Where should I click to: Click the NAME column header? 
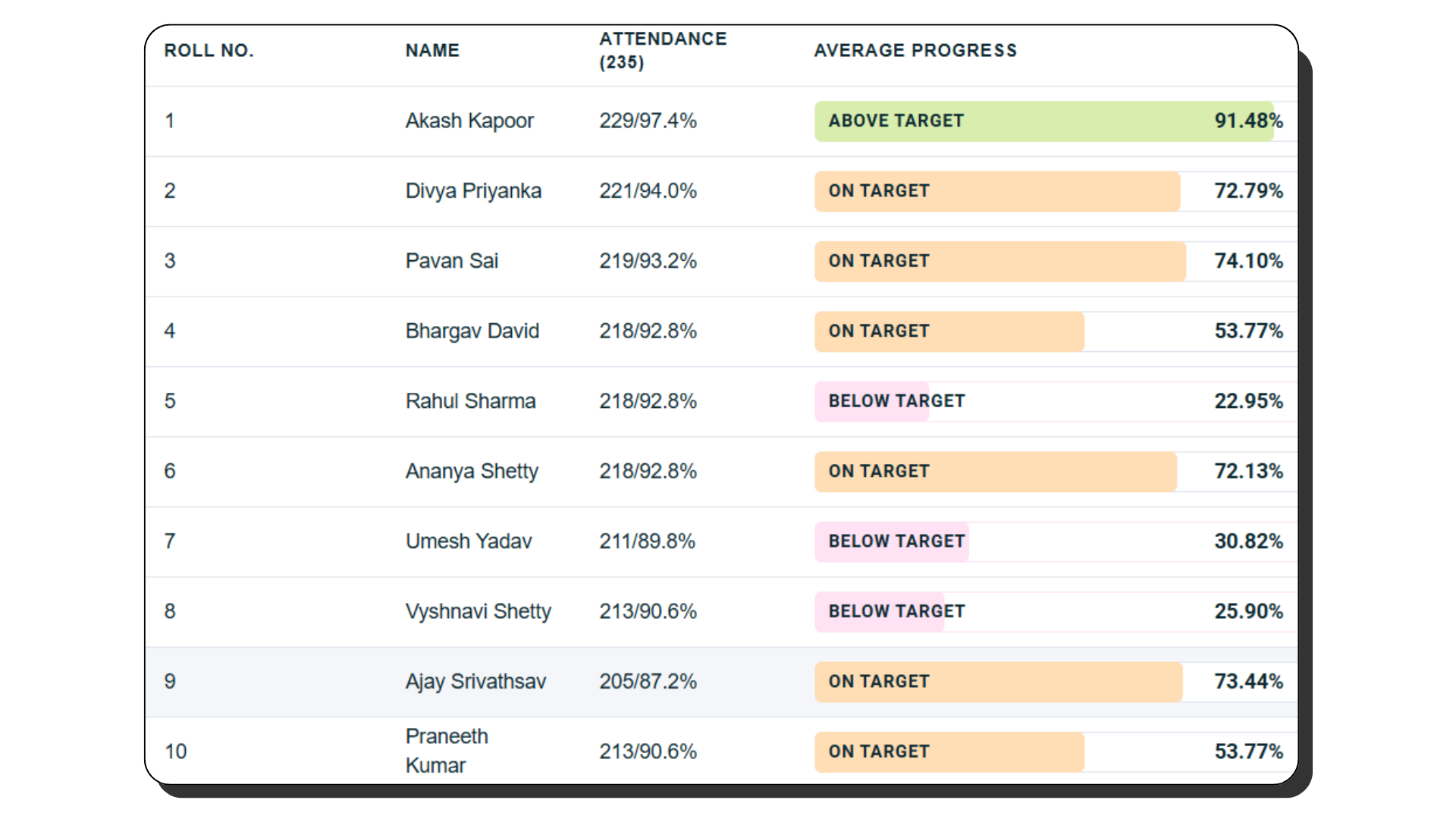click(x=432, y=51)
